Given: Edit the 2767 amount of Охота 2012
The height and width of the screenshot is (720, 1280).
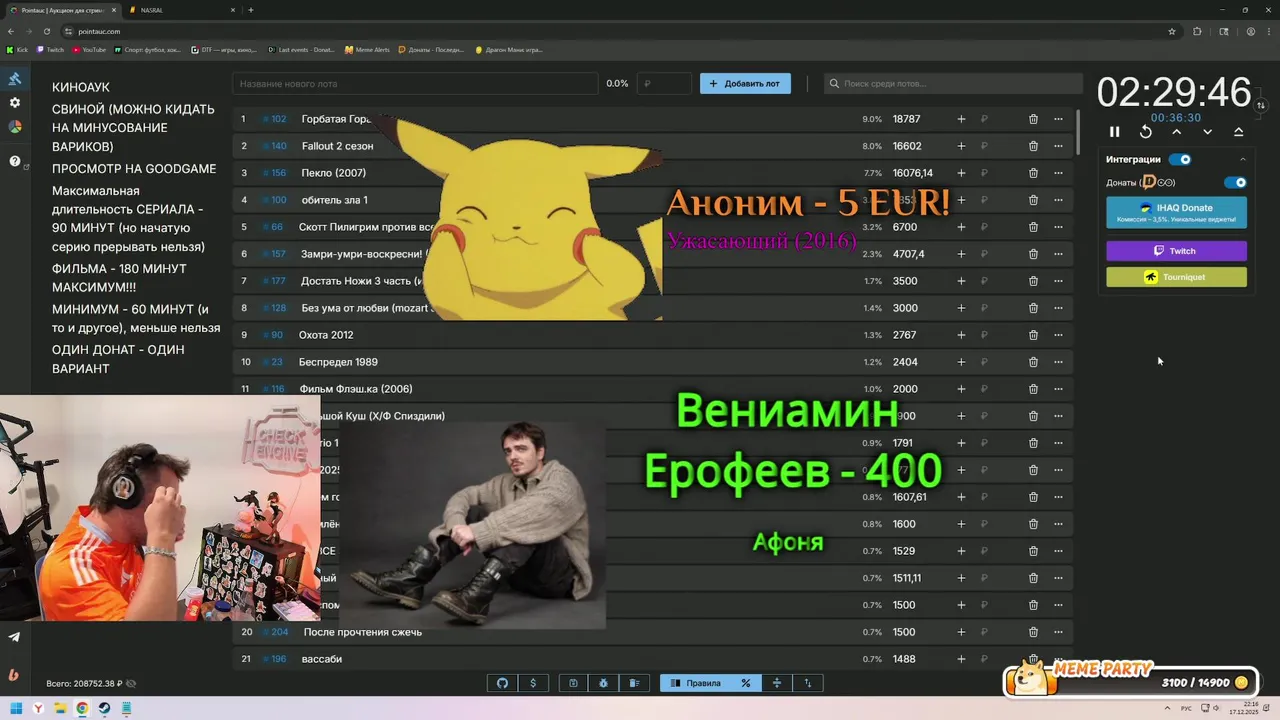Looking at the screenshot, I should (x=904, y=335).
